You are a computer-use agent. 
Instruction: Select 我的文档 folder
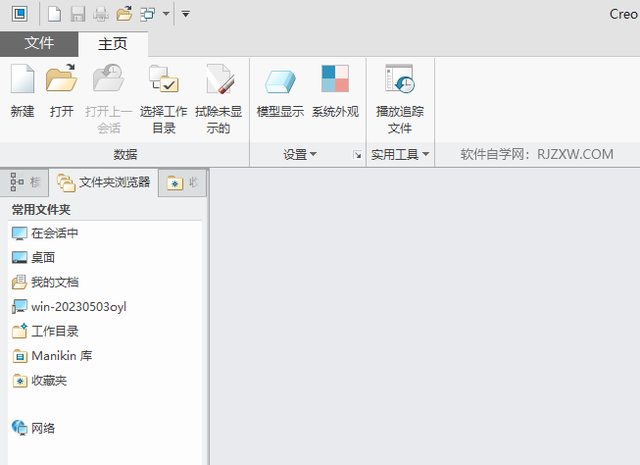coord(45,282)
